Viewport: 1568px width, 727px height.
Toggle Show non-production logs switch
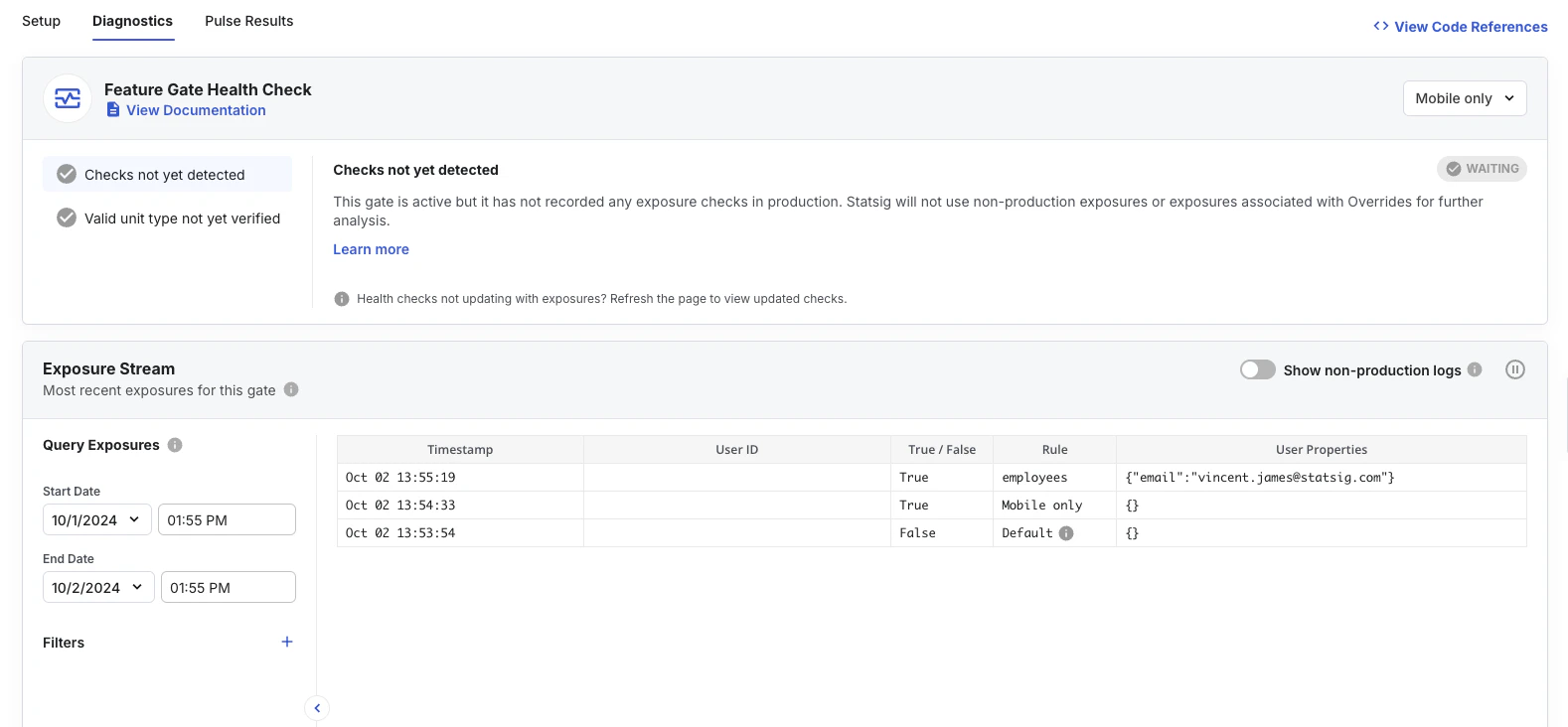click(x=1258, y=369)
